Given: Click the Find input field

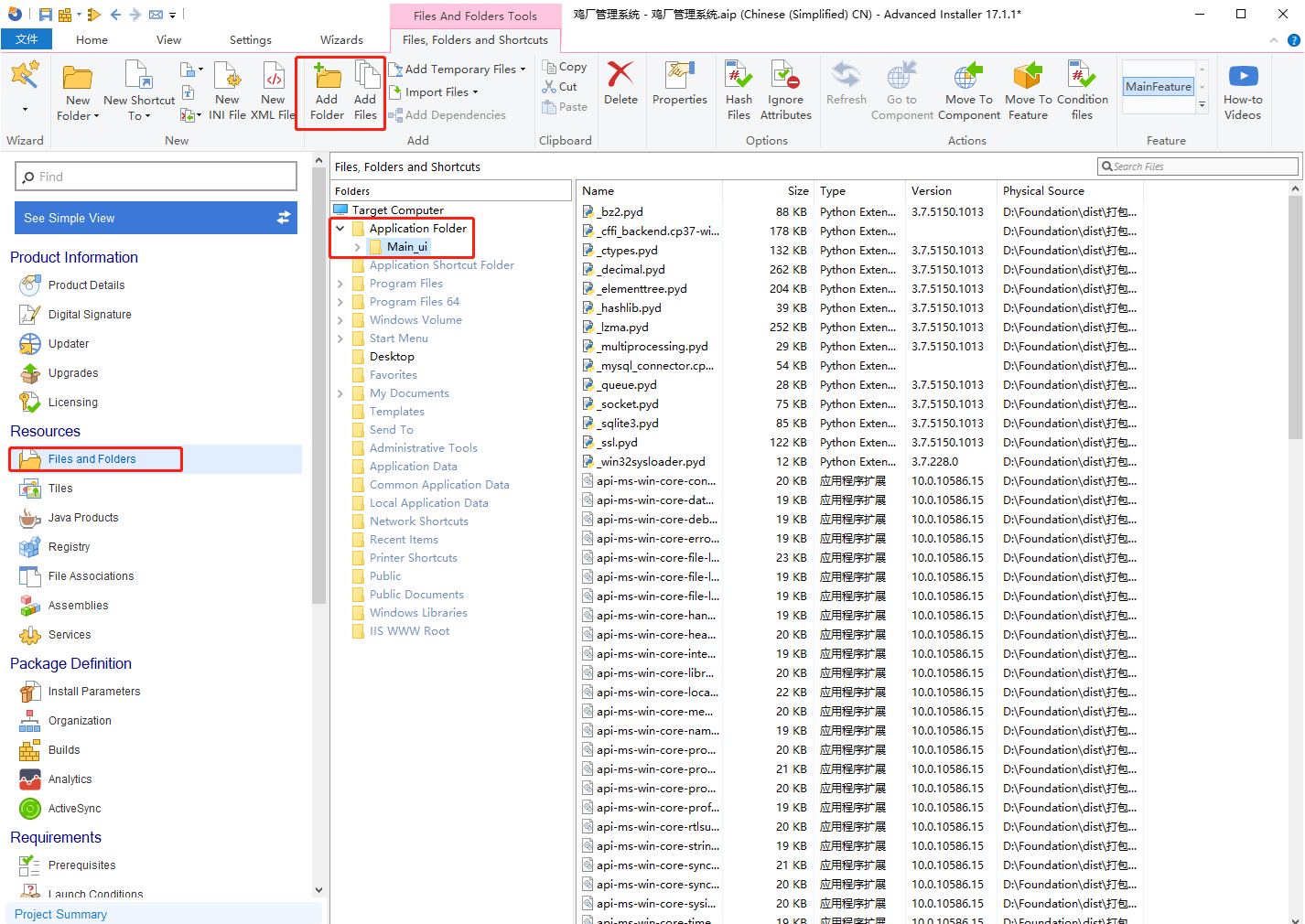Looking at the screenshot, I should point(156,177).
